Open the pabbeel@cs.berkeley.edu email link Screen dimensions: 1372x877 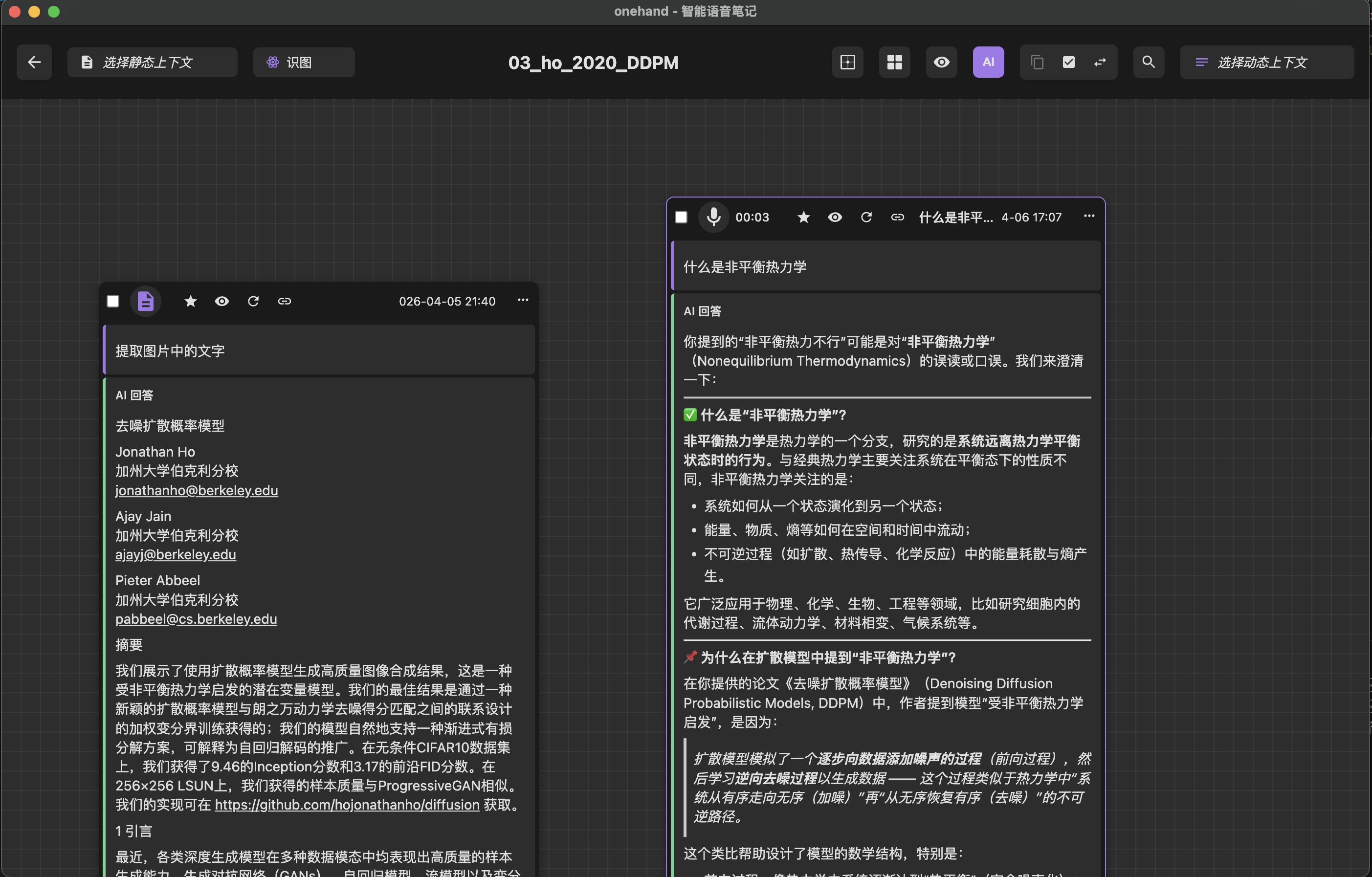pyautogui.click(x=196, y=619)
